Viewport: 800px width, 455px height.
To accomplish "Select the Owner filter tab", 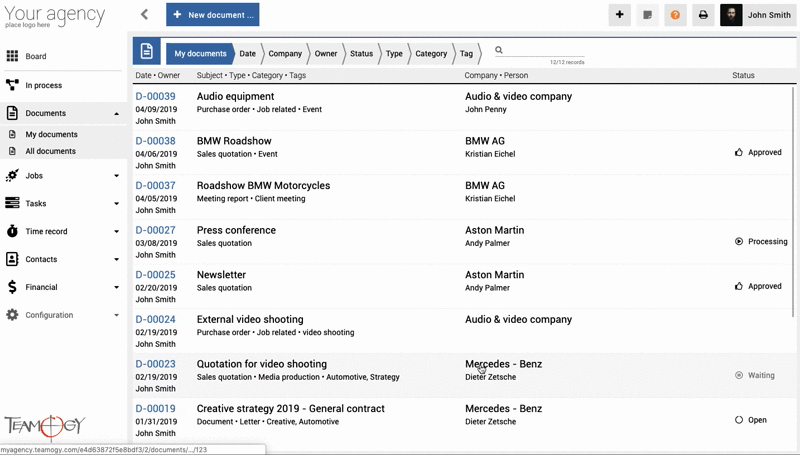I will (326, 54).
